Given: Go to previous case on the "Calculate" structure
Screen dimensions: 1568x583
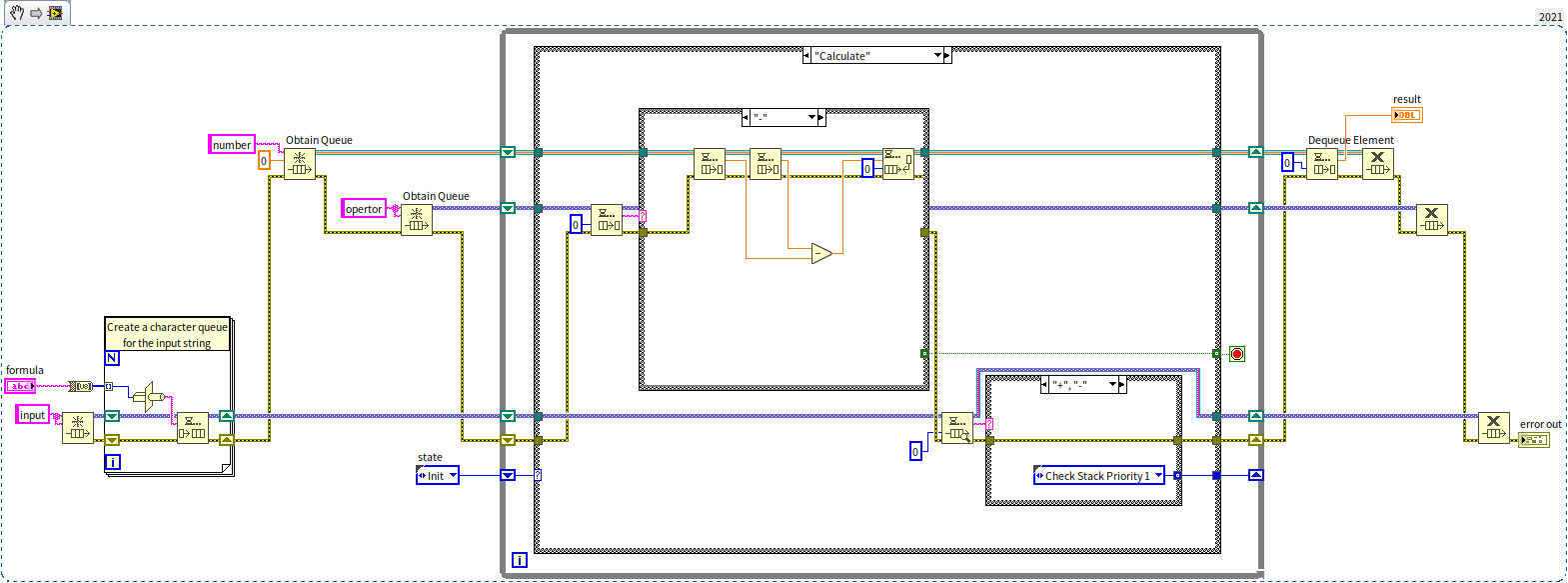Looking at the screenshot, I should pos(807,56).
